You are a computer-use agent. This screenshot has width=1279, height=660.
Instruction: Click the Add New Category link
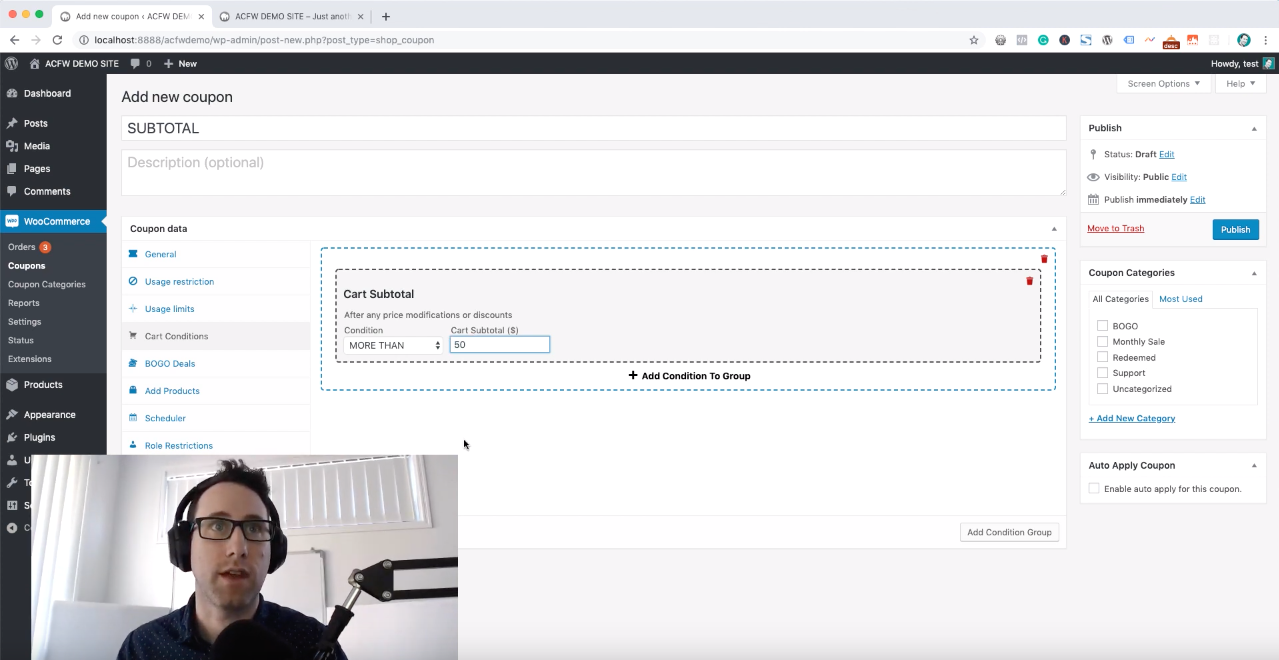coord(1132,418)
